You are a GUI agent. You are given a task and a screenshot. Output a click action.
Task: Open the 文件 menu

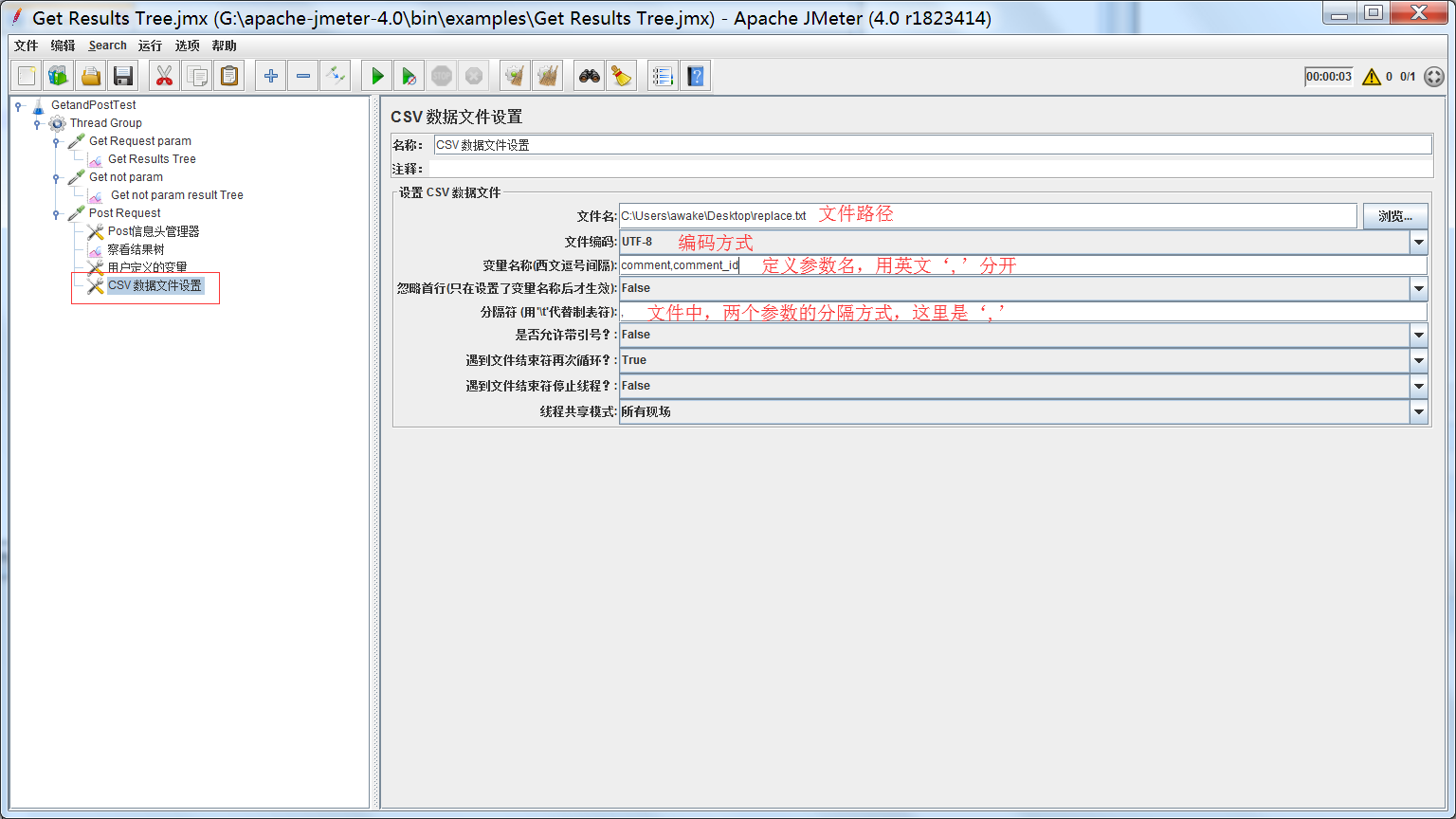click(27, 45)
